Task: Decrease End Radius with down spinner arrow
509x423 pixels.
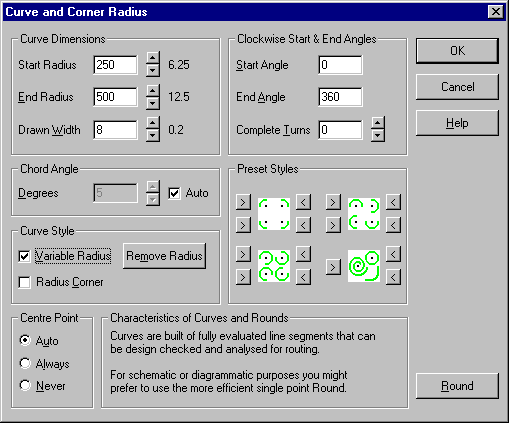Action: 153,103
